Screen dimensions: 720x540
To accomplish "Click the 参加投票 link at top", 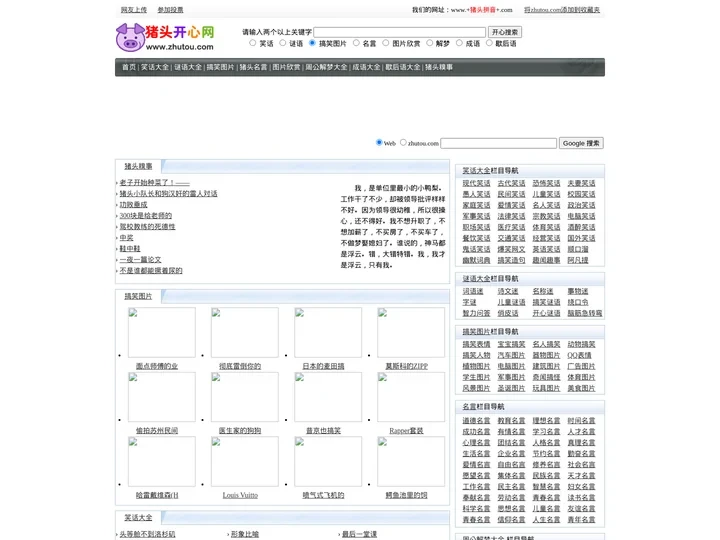I will pyautogui.click(x=170, y=10).
